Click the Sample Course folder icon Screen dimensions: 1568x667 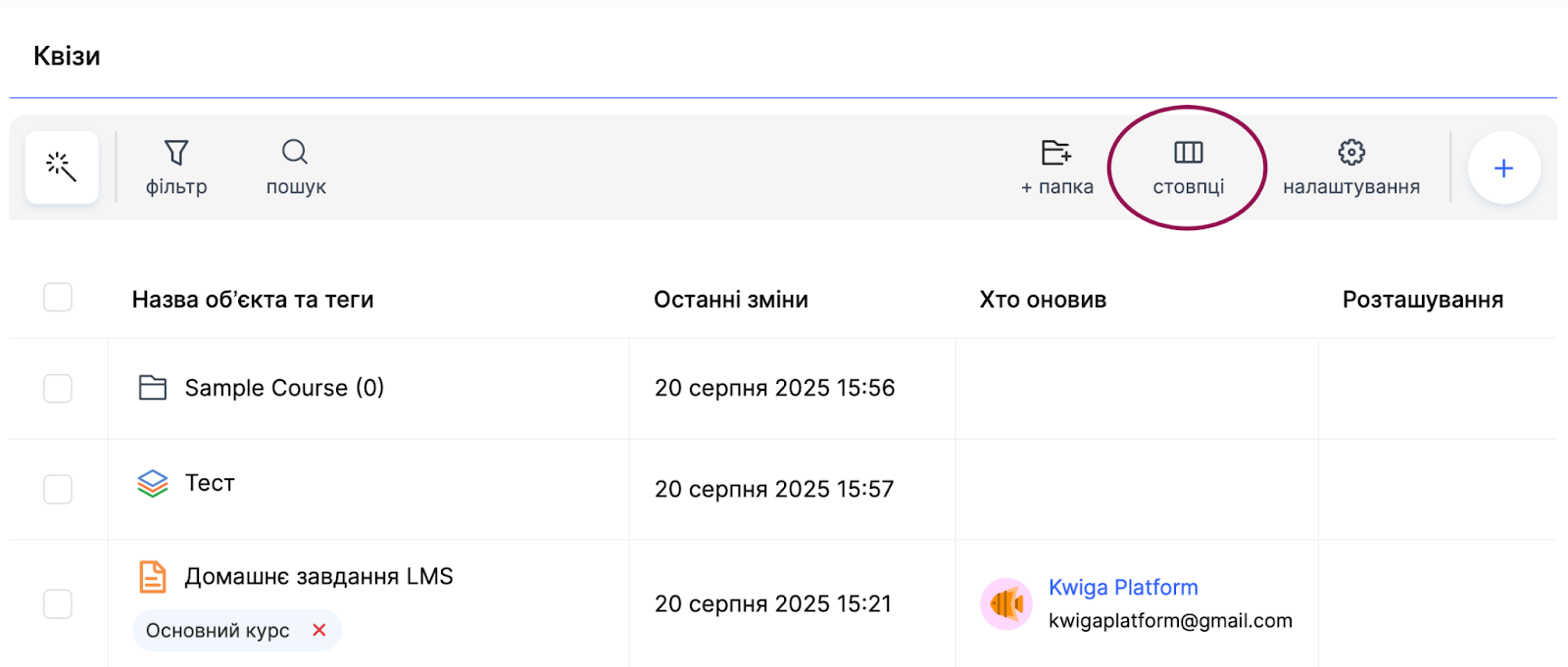153,388
